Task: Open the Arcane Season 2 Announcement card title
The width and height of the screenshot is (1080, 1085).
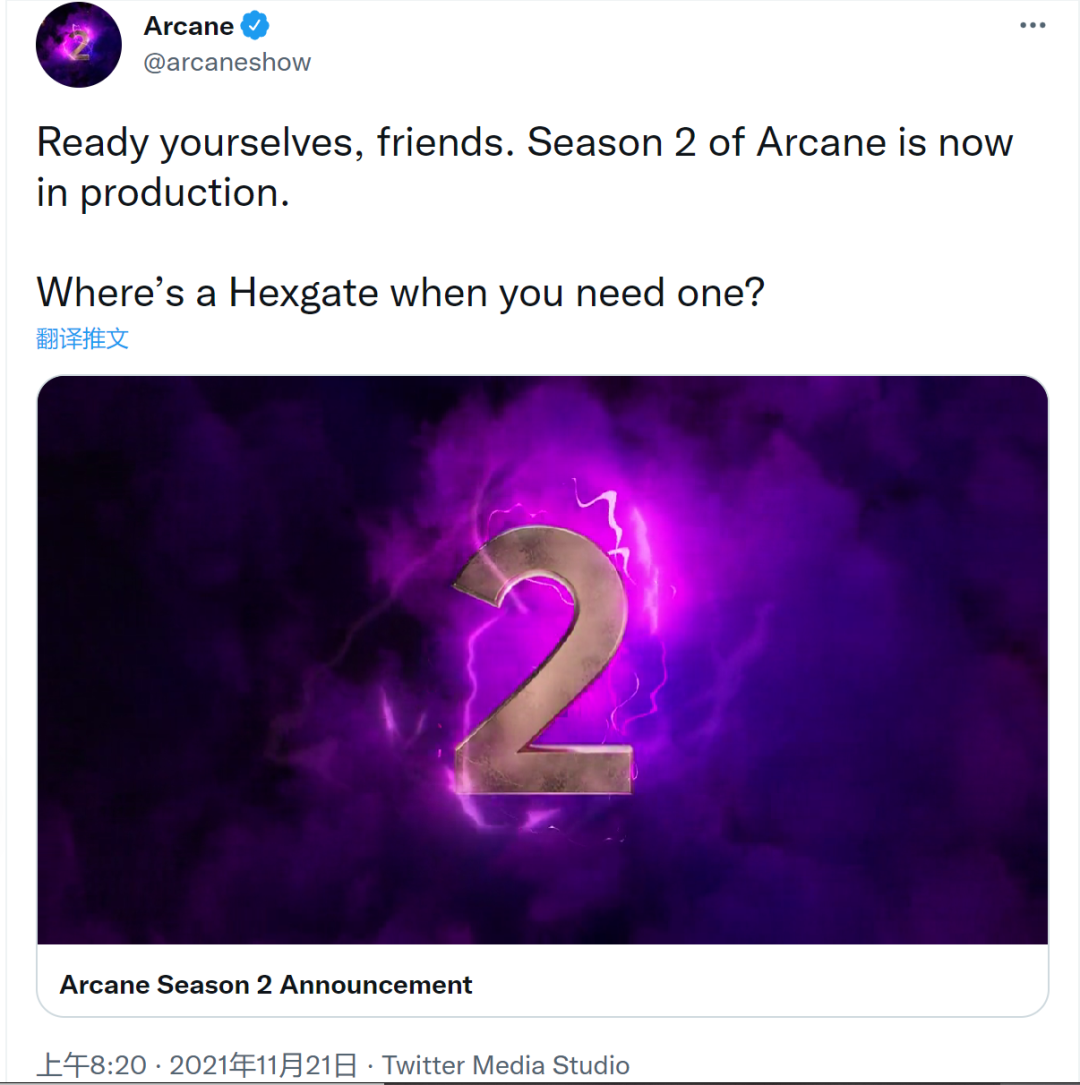Action: pyautogui.click(x=266, y=984)
